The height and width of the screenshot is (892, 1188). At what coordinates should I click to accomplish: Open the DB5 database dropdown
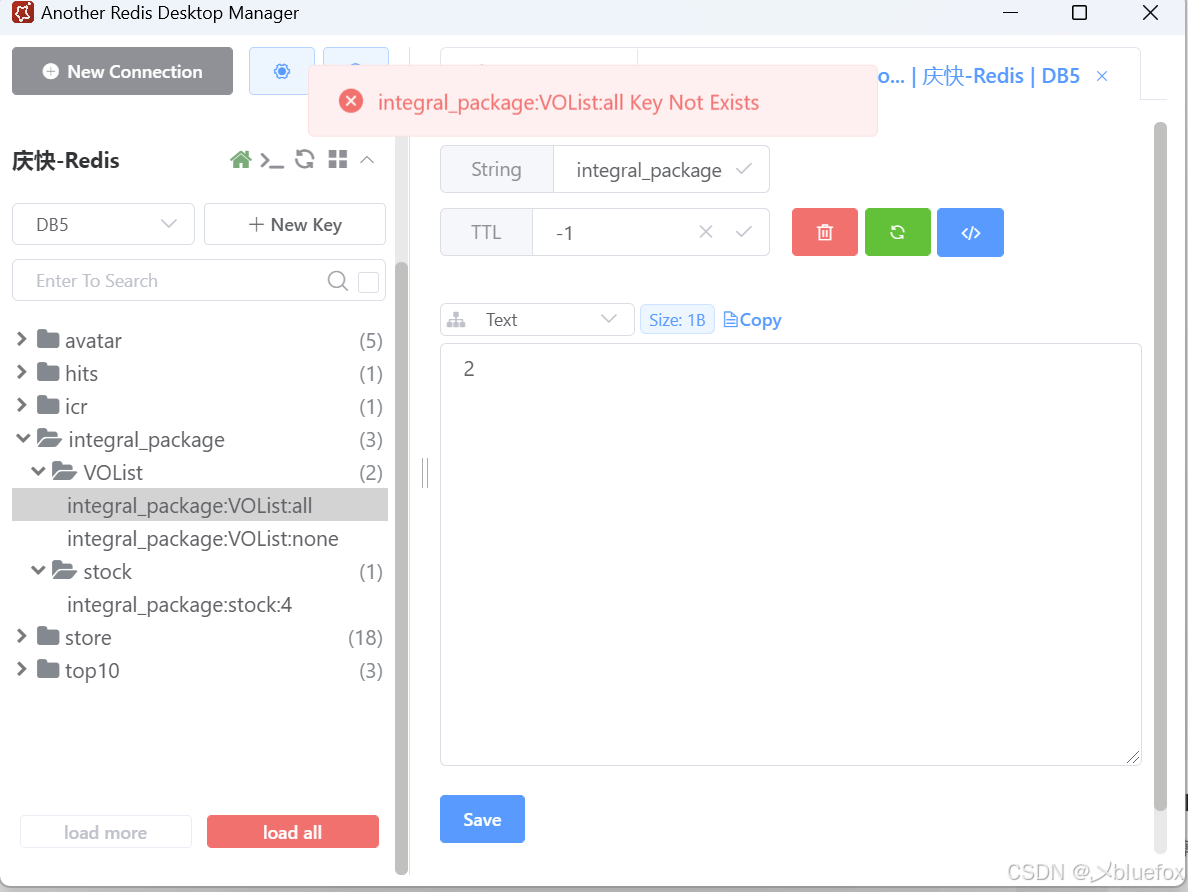point(103,224)
